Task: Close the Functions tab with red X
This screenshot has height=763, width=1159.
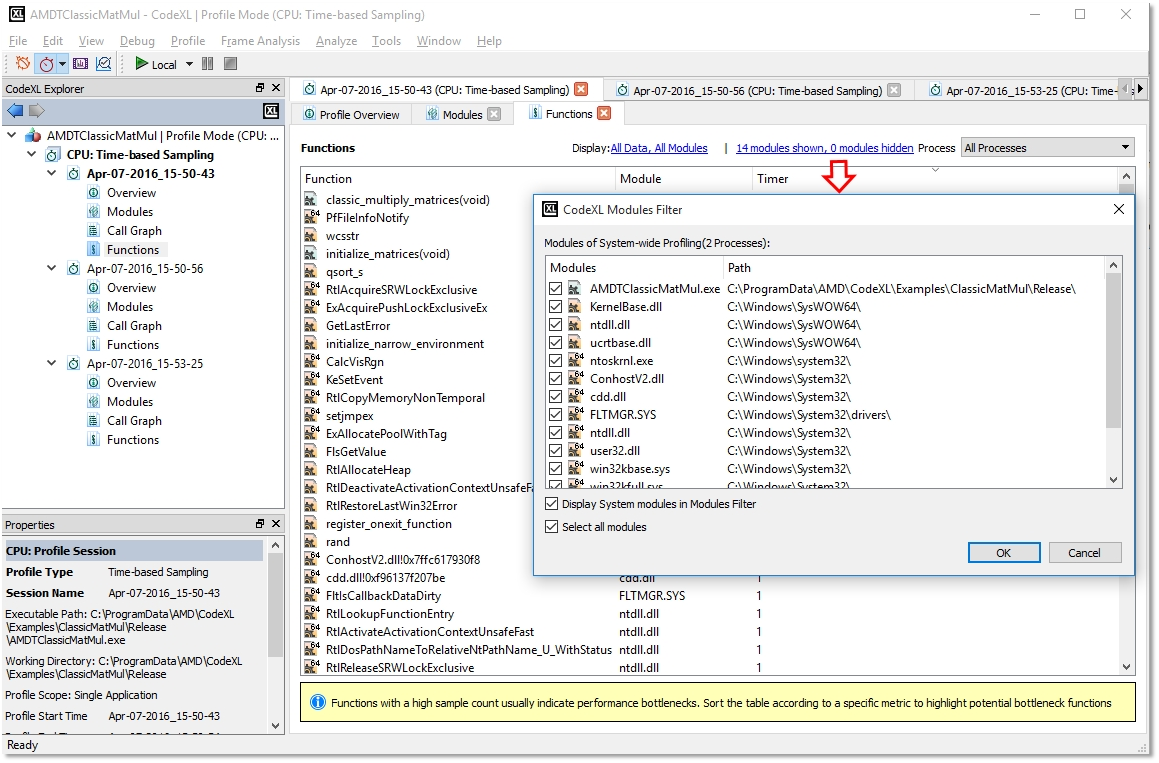Action: (605, 113)
